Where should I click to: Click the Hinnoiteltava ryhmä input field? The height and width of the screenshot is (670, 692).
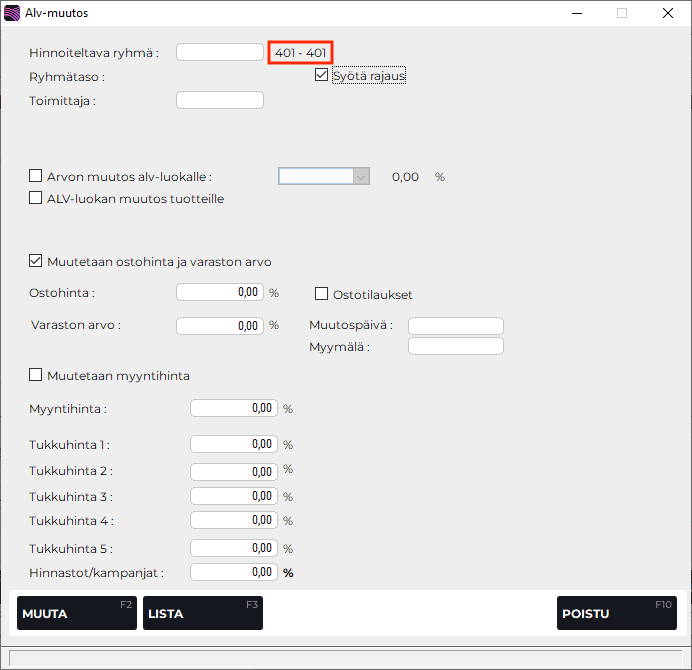click(x=220, y=52)
